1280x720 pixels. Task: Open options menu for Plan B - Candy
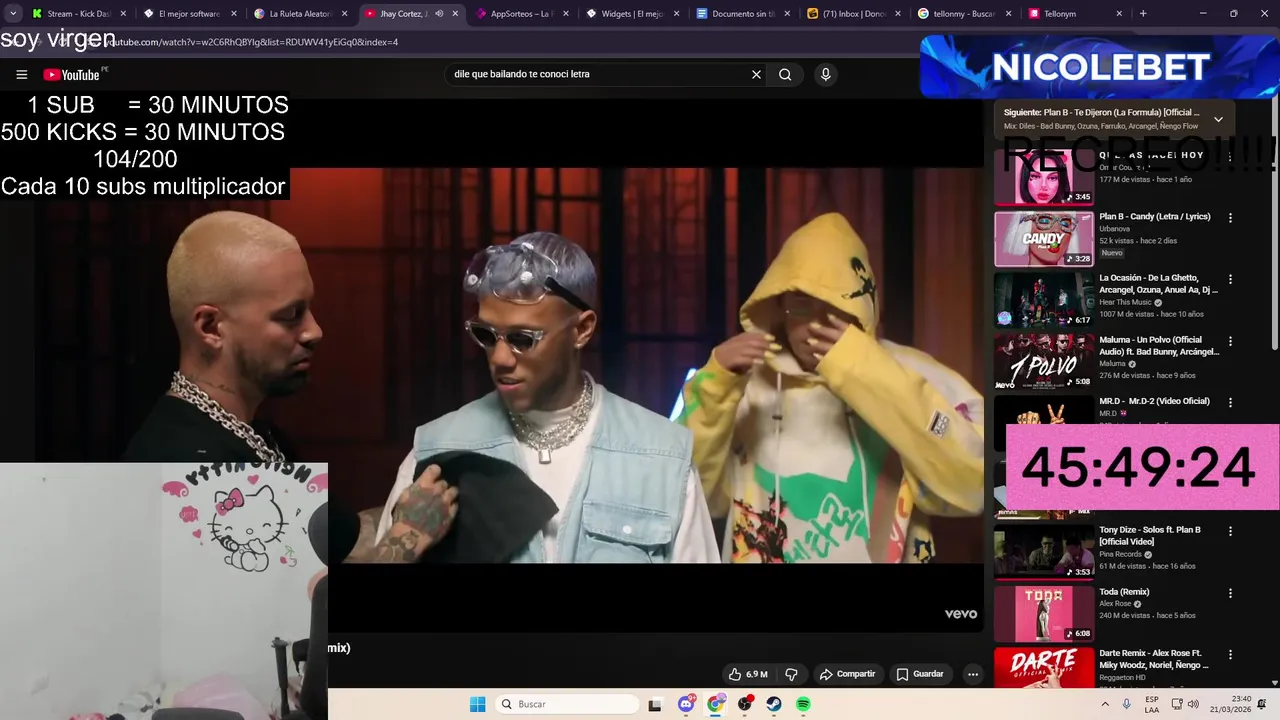[1230, 217]
